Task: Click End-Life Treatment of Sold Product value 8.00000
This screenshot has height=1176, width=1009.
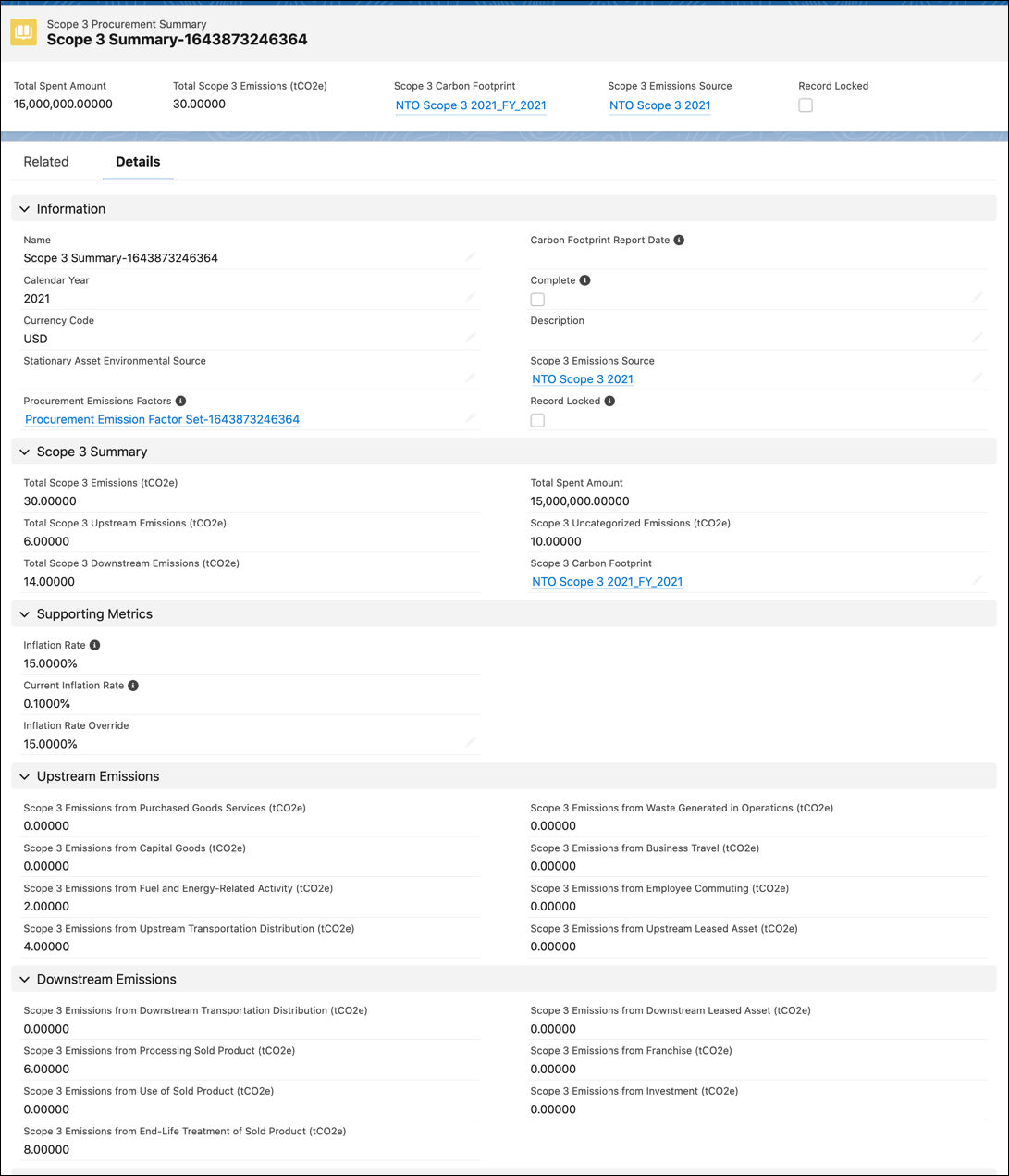Action: [46, 1149]
